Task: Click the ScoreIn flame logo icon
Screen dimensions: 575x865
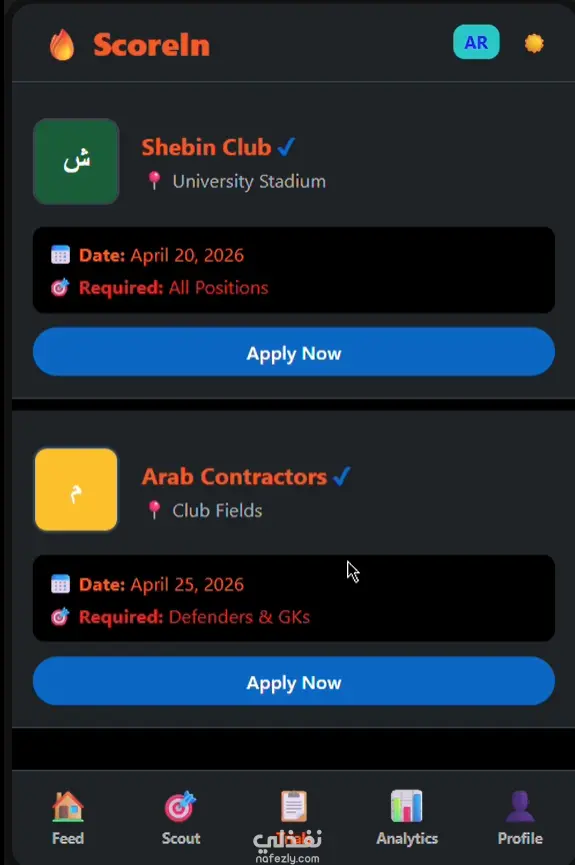Action: point(62,44)
